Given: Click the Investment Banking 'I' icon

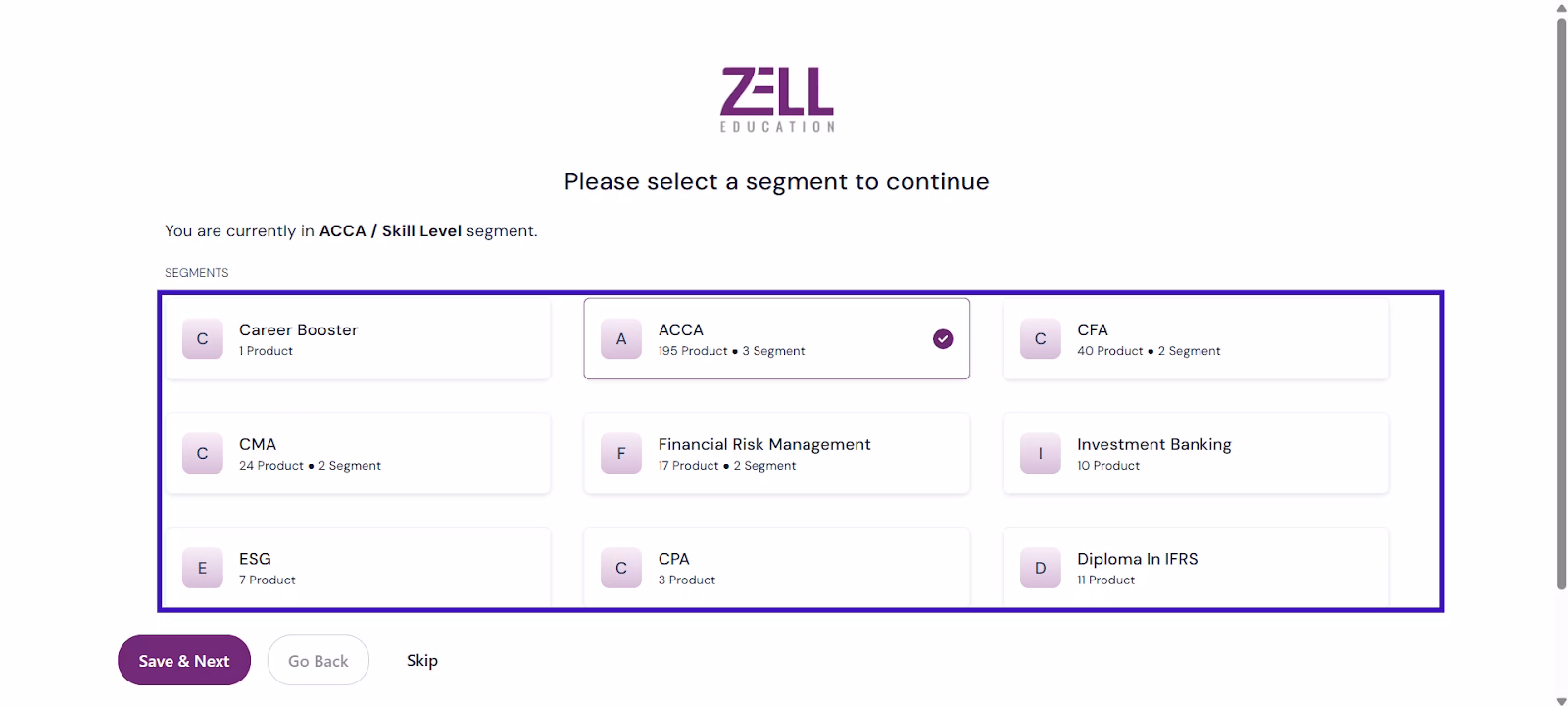Looking at the screenshot, I should 1040,454.
